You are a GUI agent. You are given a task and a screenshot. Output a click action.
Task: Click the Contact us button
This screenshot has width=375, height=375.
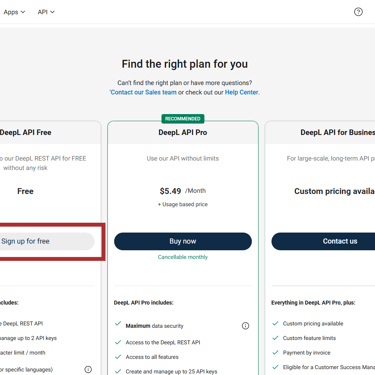coord(323,241)
